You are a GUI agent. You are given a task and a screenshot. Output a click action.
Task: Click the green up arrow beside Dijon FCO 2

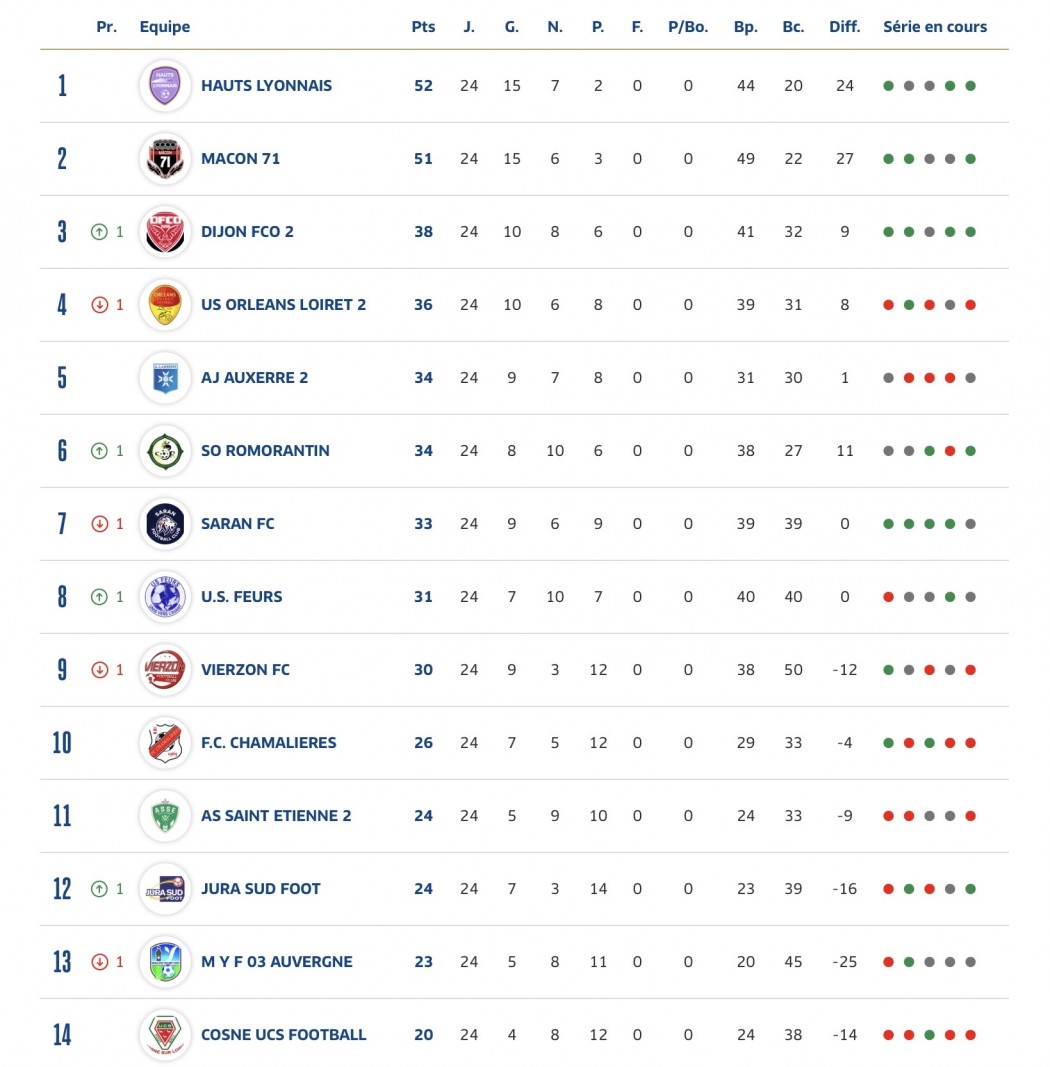tap(99, 232)
